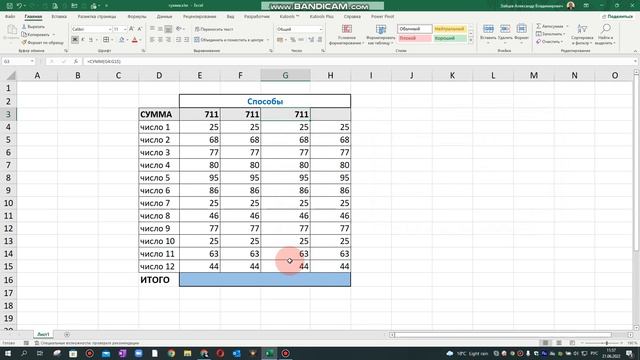Delete cells with Удалить
This screenshot has height=360, width=640.
click(x=505, y=33)
